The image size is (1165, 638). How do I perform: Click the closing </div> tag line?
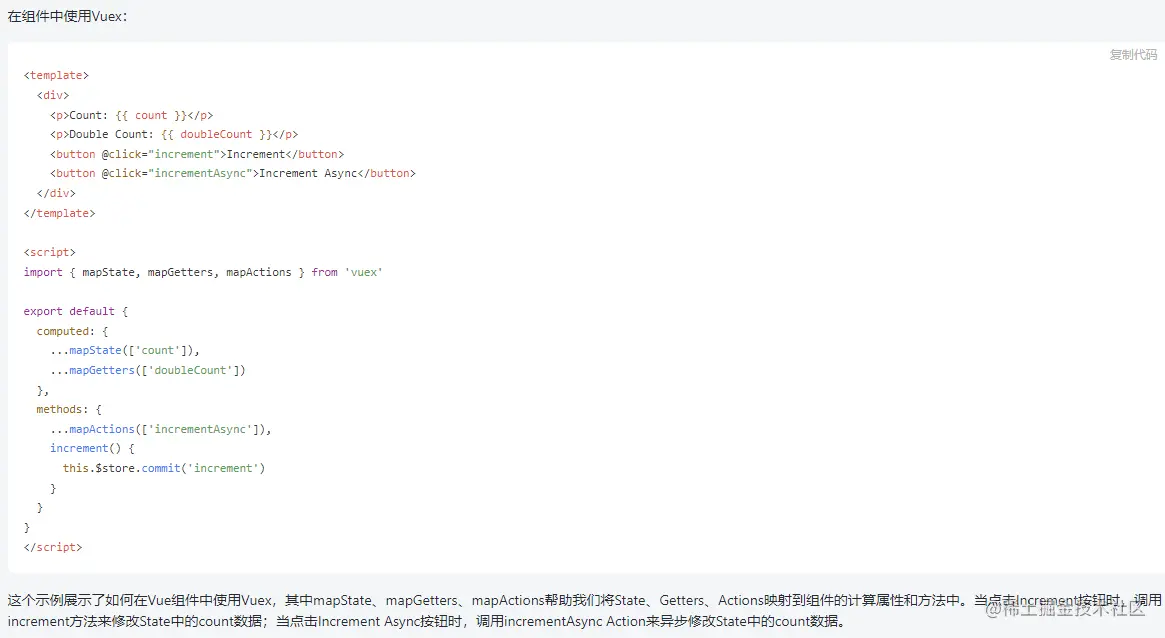point(56,193)
